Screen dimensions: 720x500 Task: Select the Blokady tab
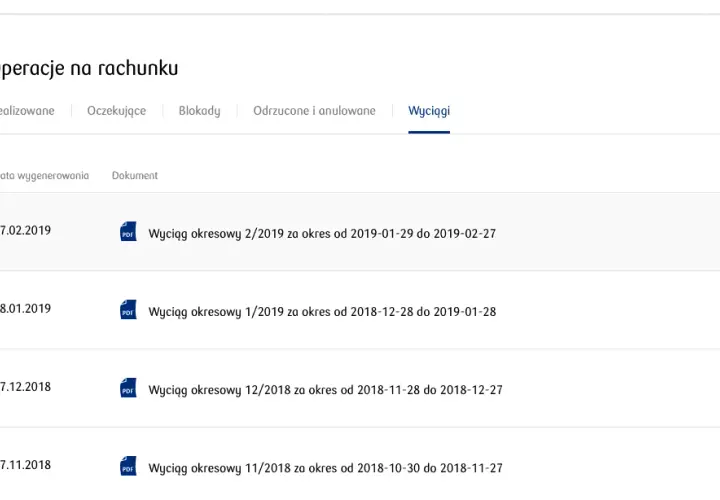(199, 111)
